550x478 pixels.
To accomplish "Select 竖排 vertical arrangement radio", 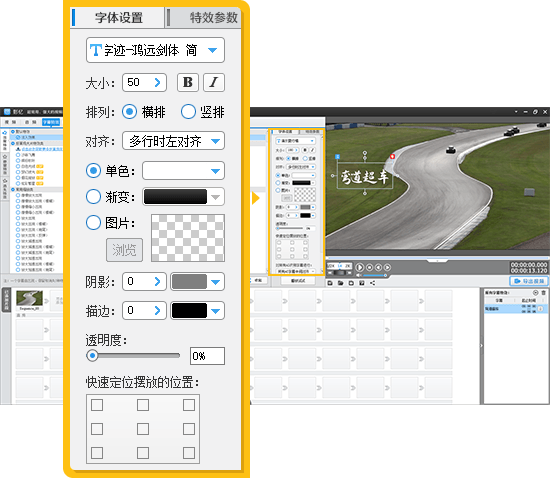I will click(188, 112).
